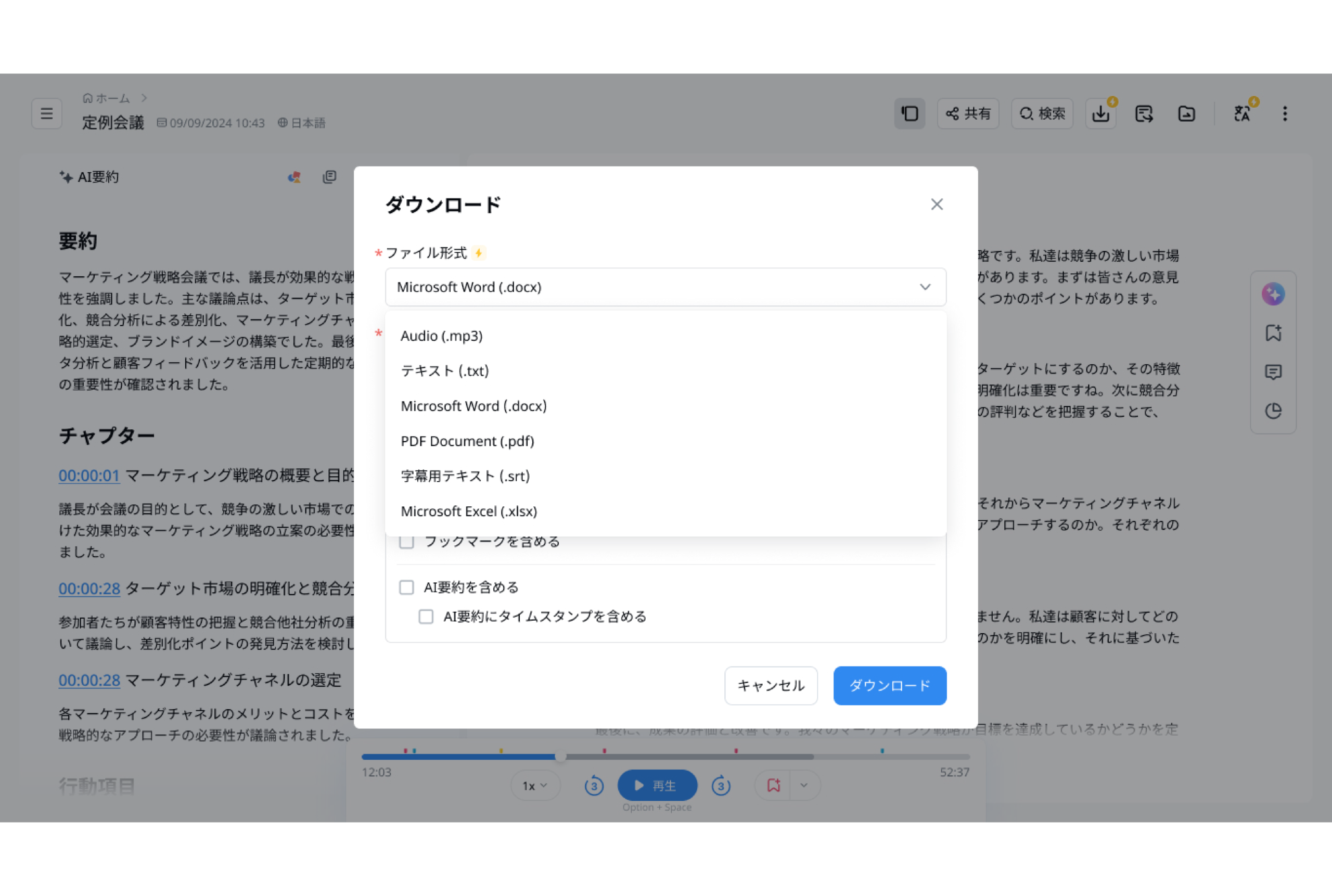Expand the bookmark options chevron in player
The width and height of the screenshot is (1332, 896).
804,786
